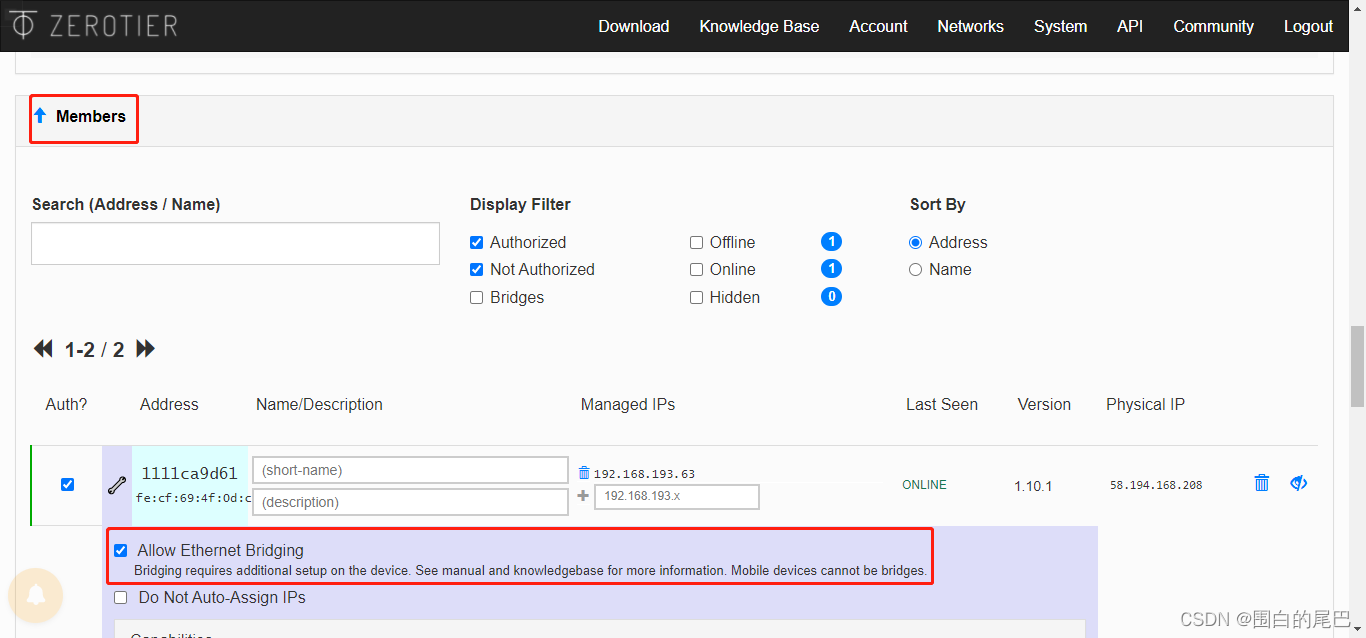Click the description input field
1366x638 pixels.
[410, 502]
